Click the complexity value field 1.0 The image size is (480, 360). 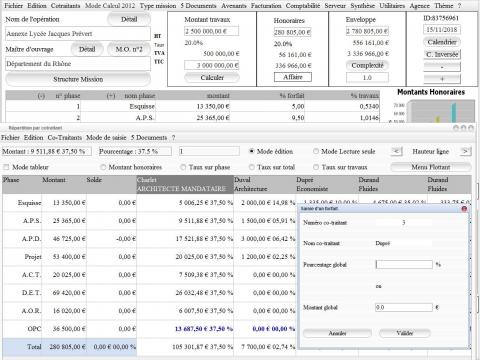367,77
